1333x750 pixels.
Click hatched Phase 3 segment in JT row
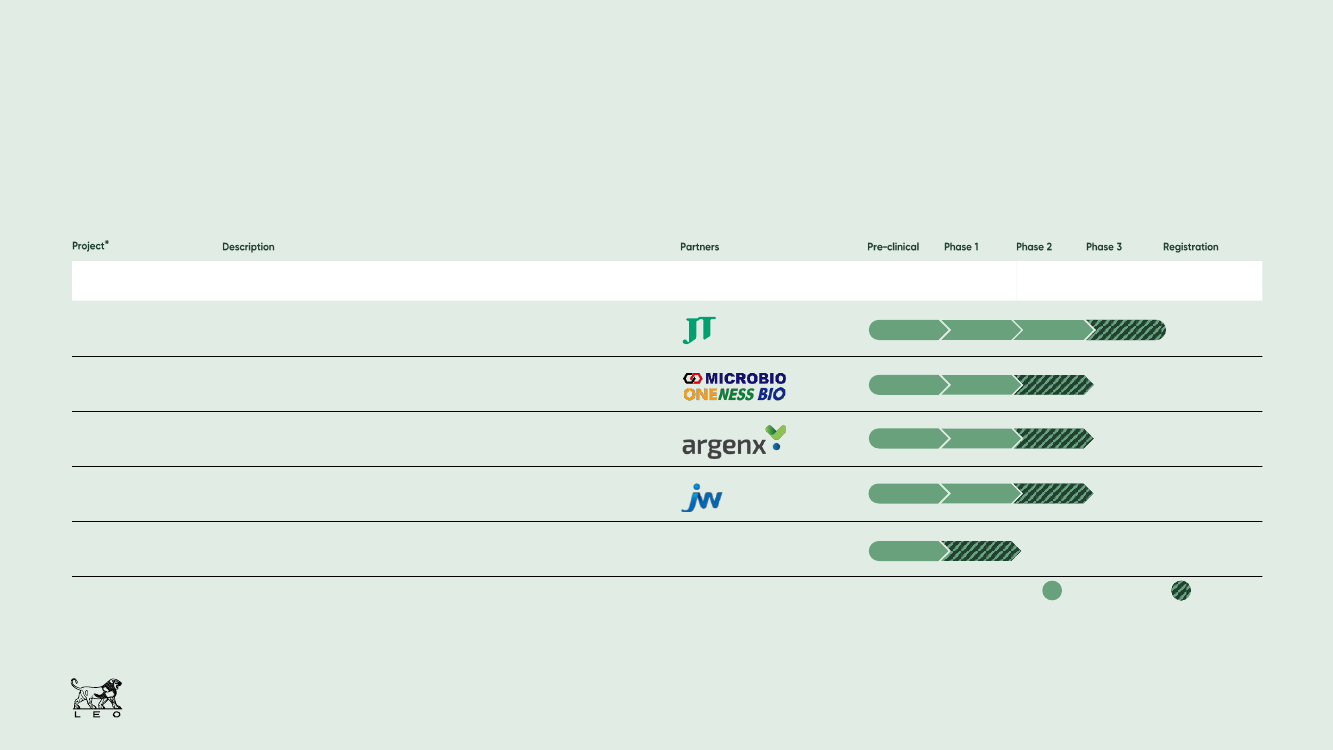tap(1127, 330)
